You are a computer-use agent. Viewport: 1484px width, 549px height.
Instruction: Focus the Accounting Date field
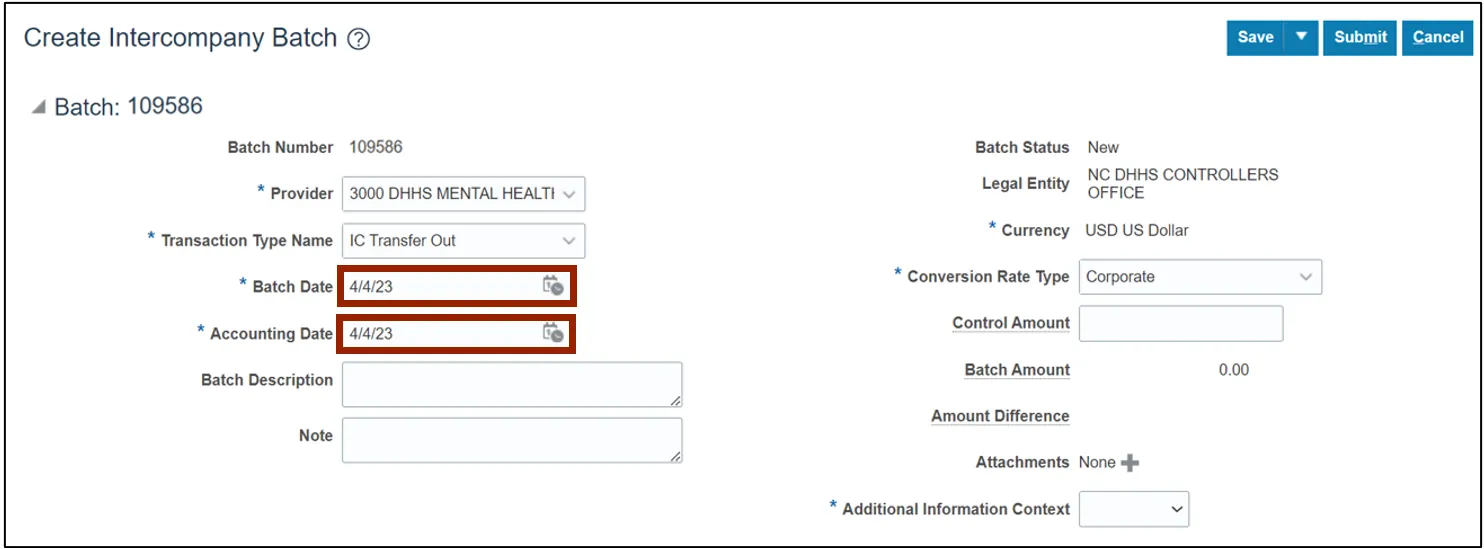(440, 334)
